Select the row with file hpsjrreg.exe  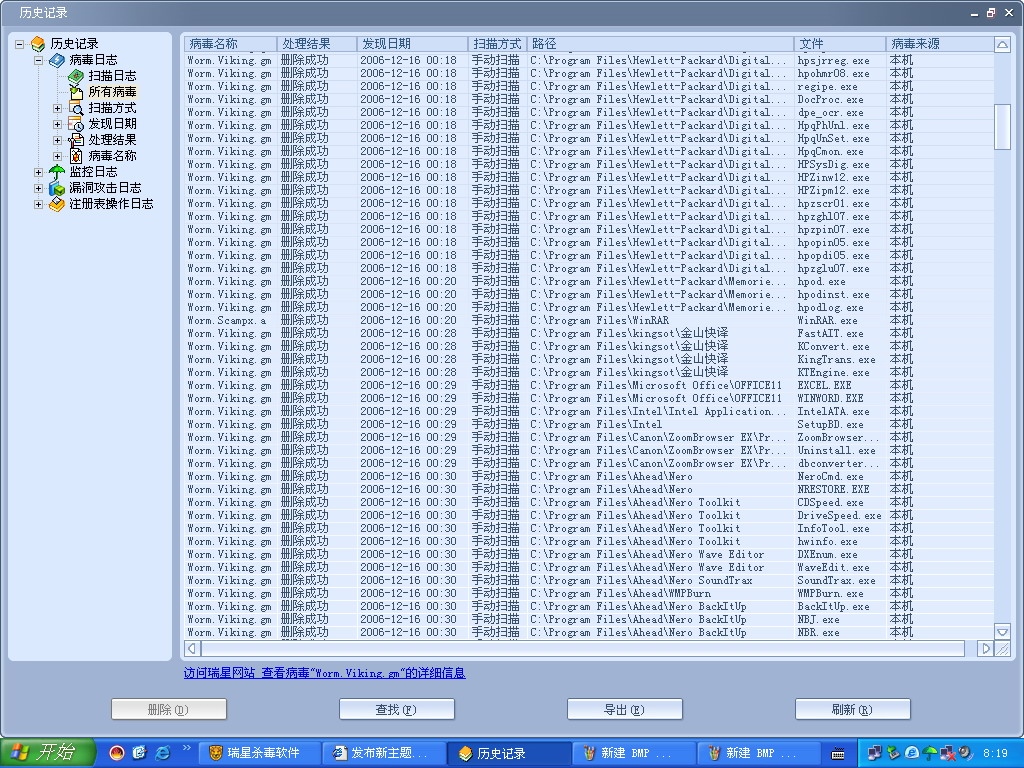click(589, 60)
